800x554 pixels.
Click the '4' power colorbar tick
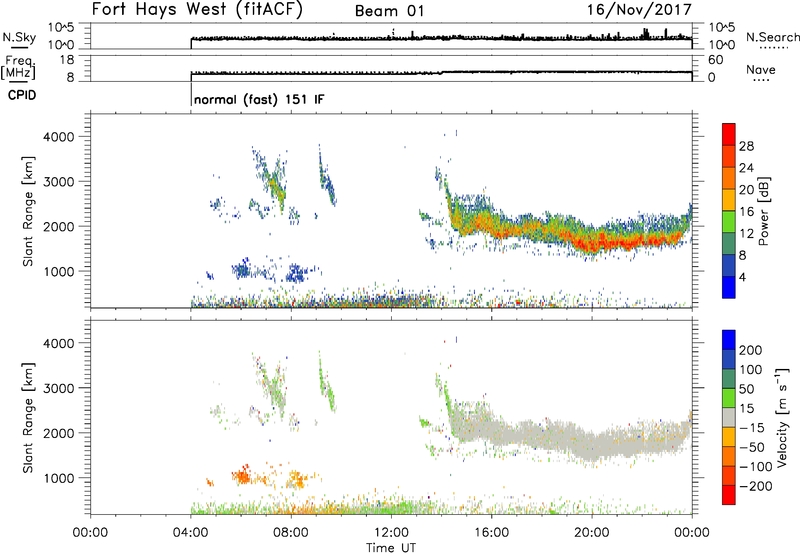coord(742,277)
